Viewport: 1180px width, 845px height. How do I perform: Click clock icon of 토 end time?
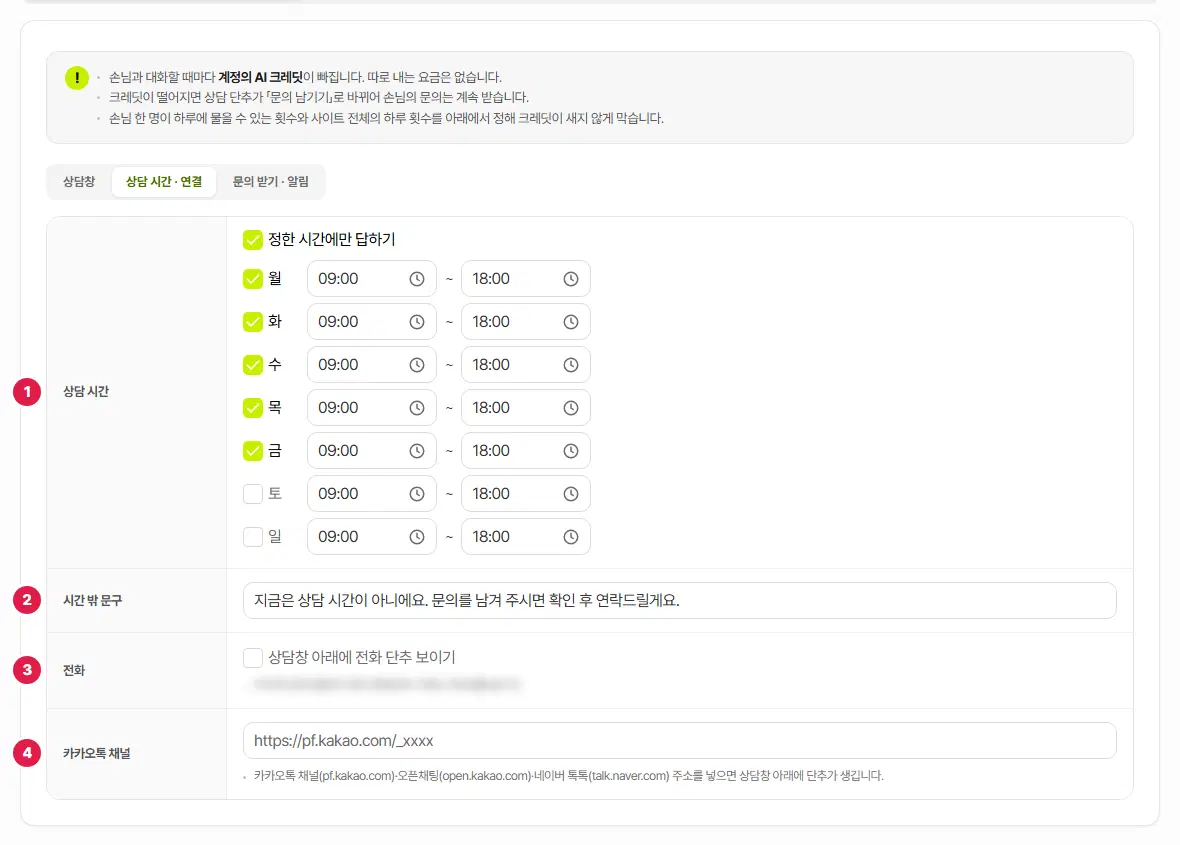(x=571, y=494)
